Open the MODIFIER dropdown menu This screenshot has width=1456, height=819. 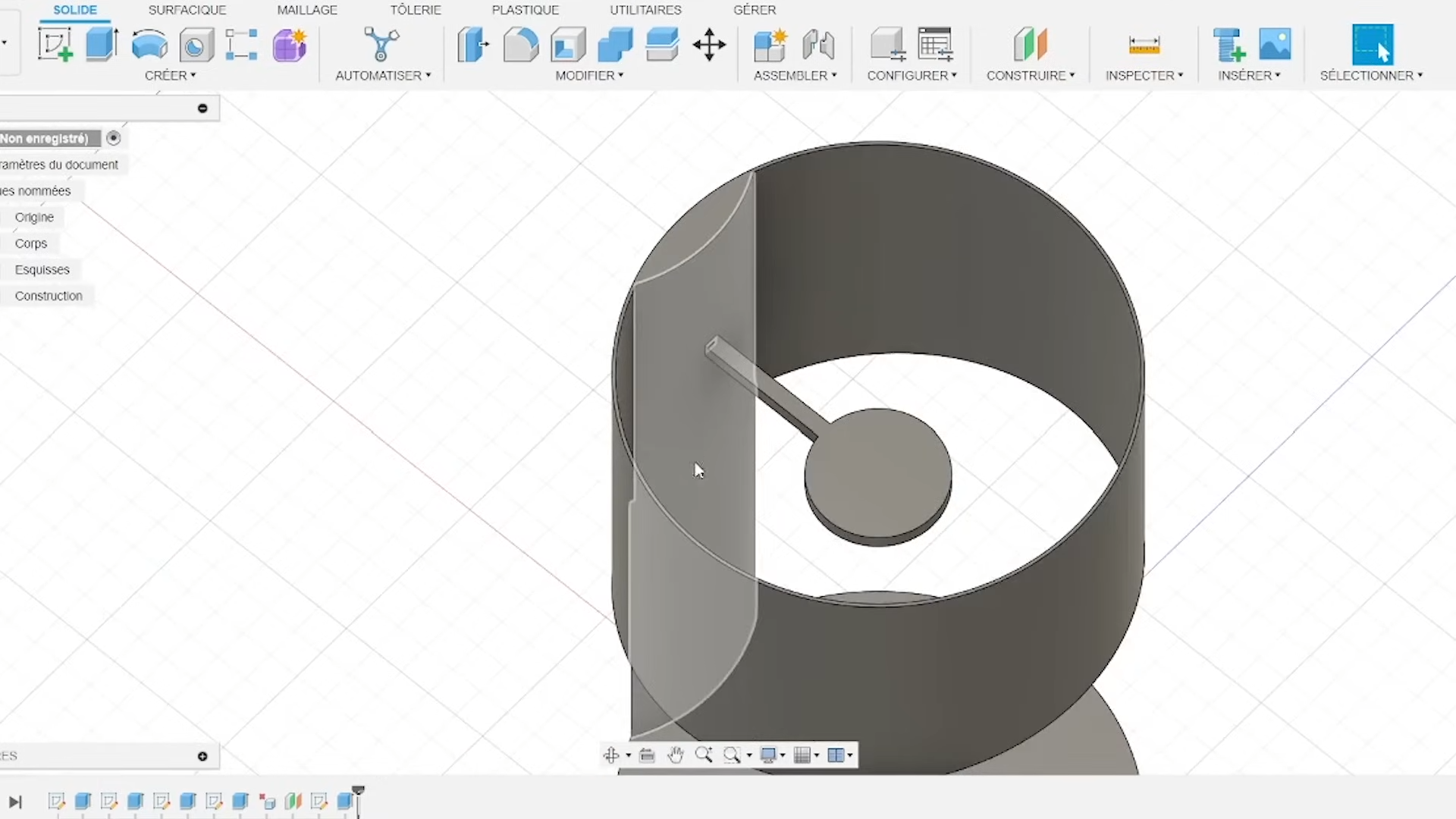(589, 76)
